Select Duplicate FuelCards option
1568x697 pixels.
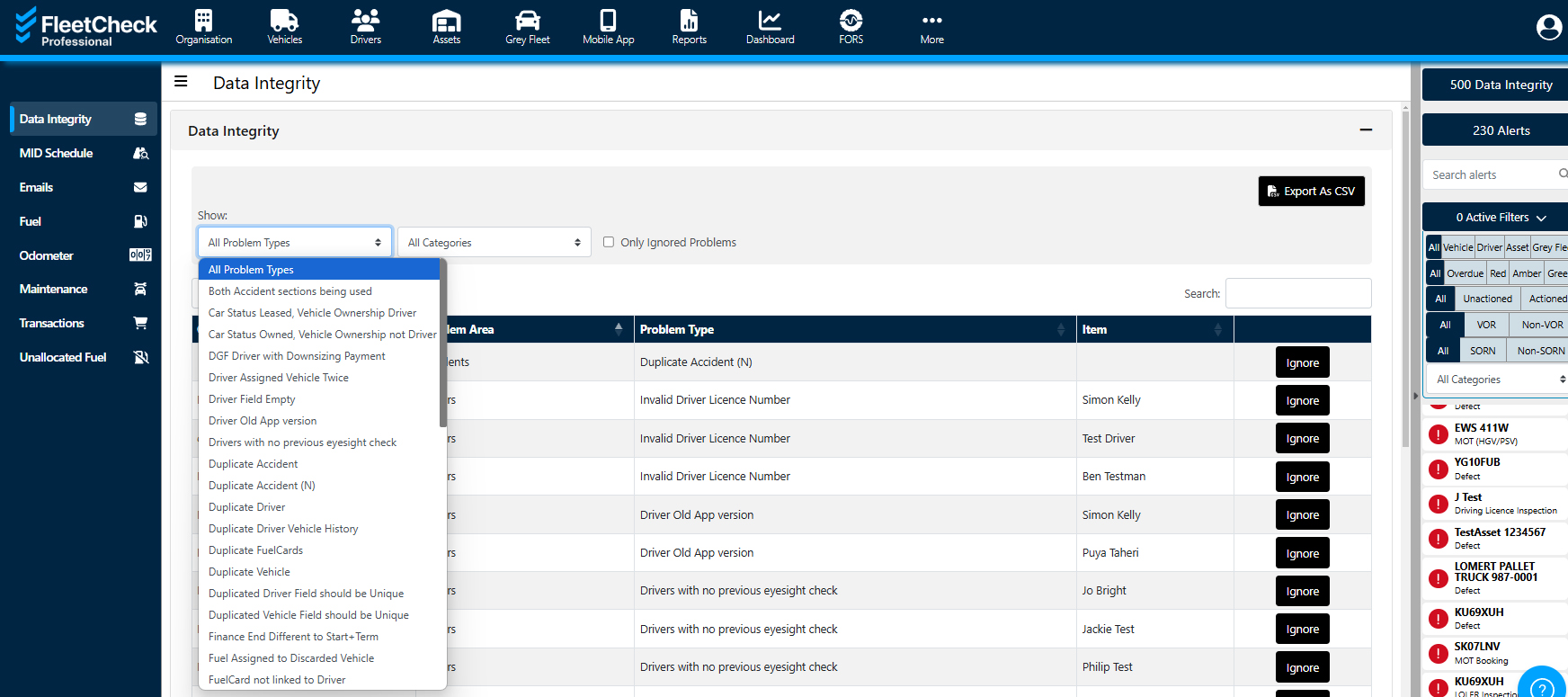point(319,550)
